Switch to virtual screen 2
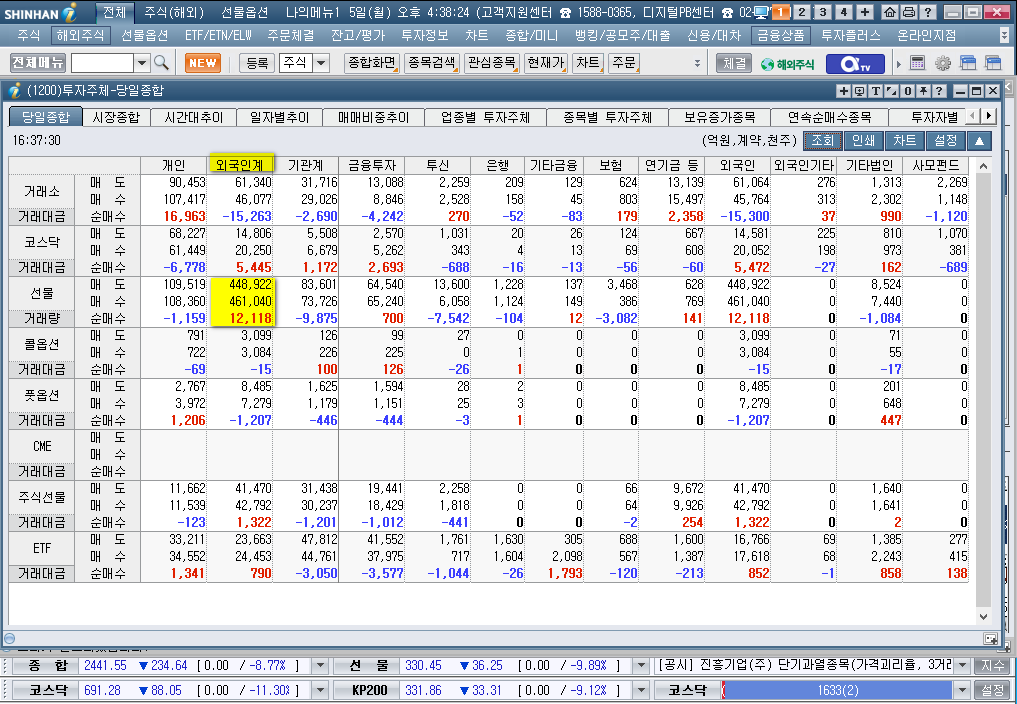The width and height of the screenshot is (1017, 704). (x=802, y=12)
